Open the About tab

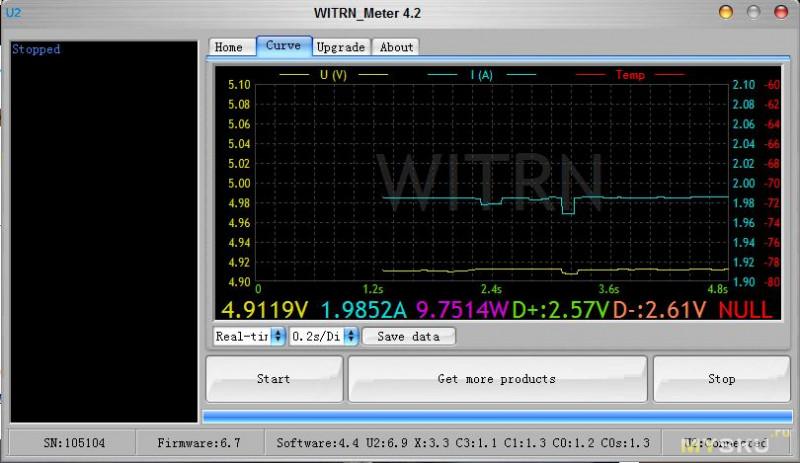coord(396,47)
